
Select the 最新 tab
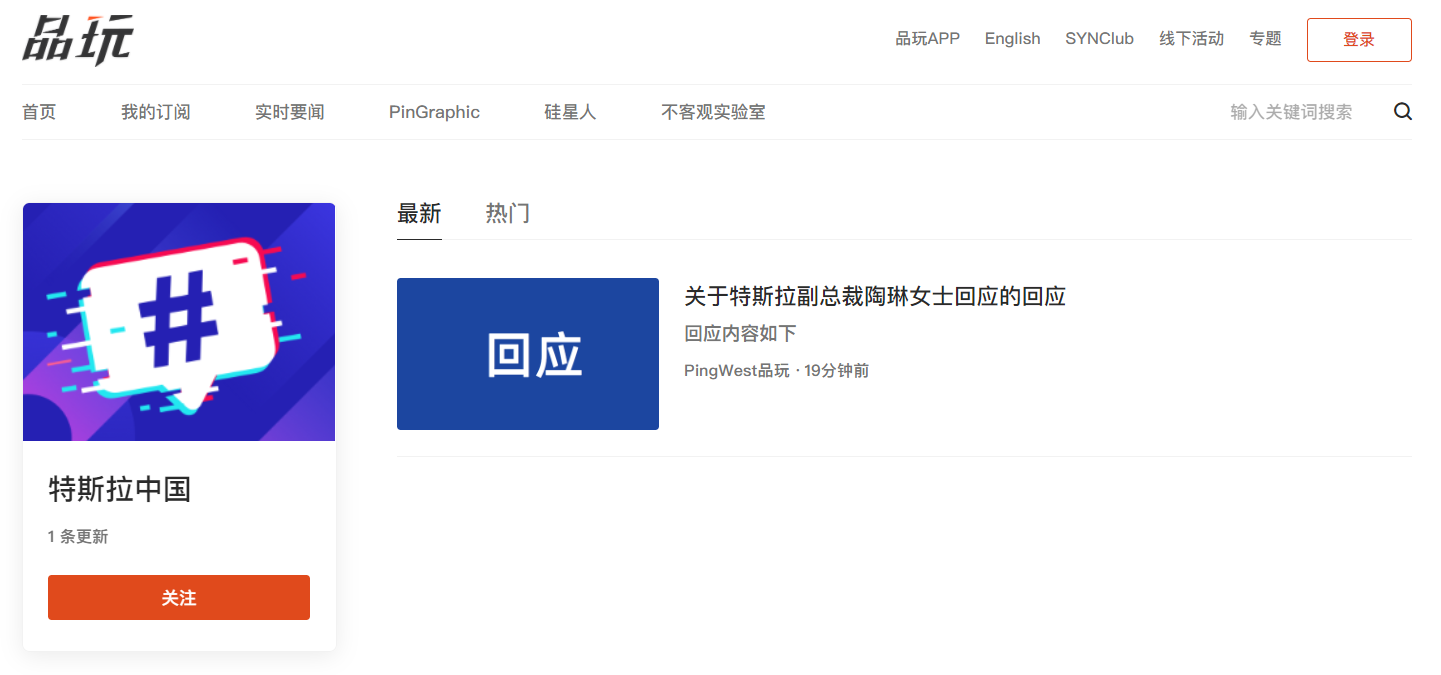click(419, 213)
